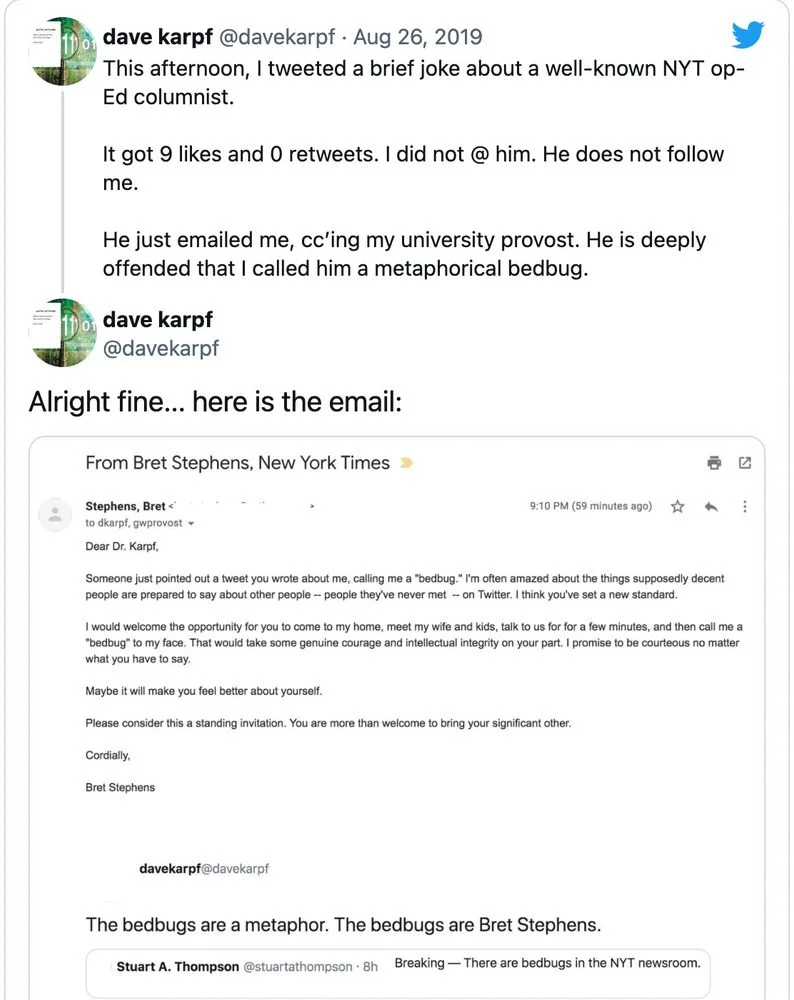Viewport: 794px width, 1000px height.
Task: Open the email in a new window
Action: (743, 463)
